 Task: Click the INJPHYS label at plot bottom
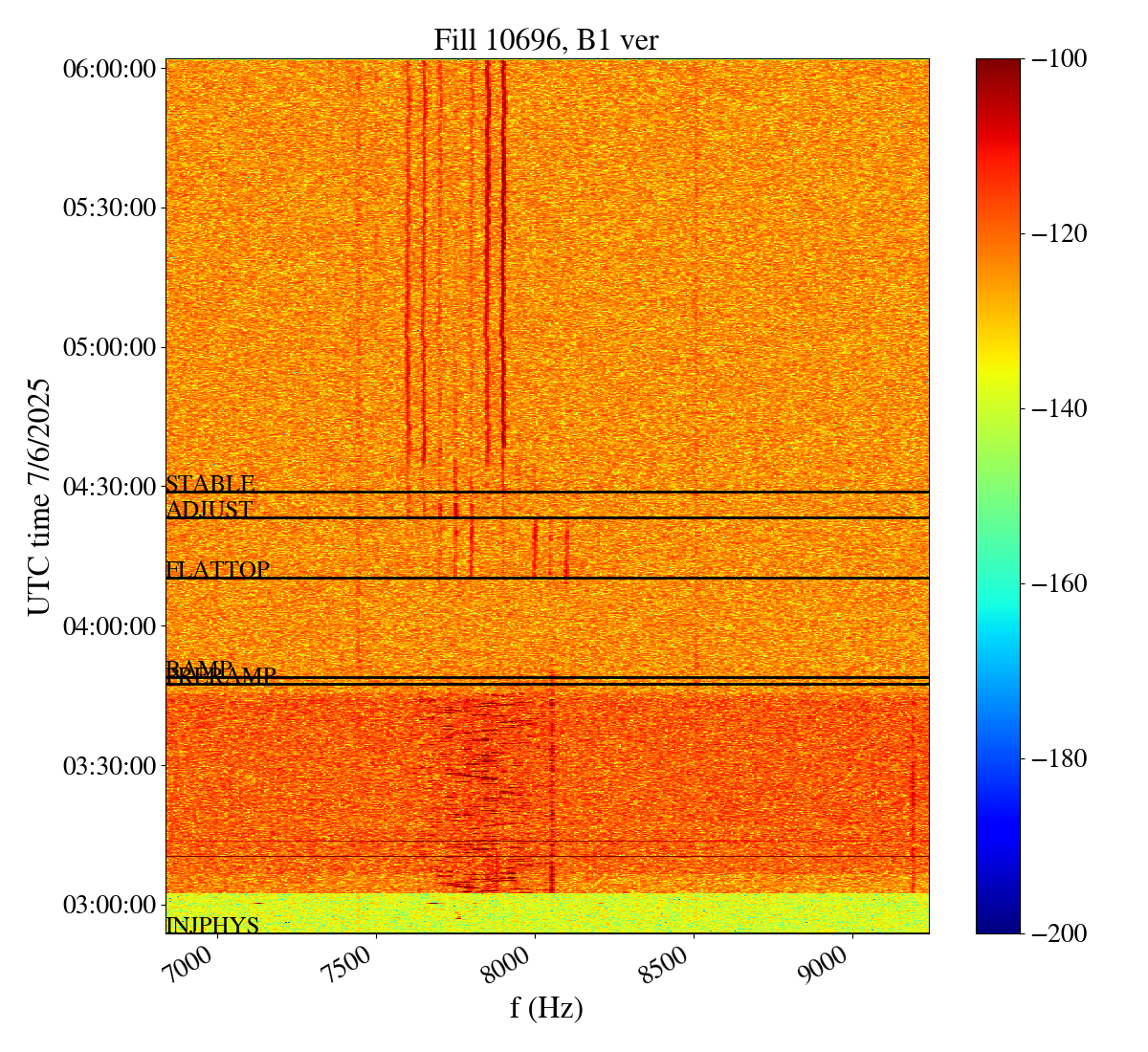tap(212, 925)
